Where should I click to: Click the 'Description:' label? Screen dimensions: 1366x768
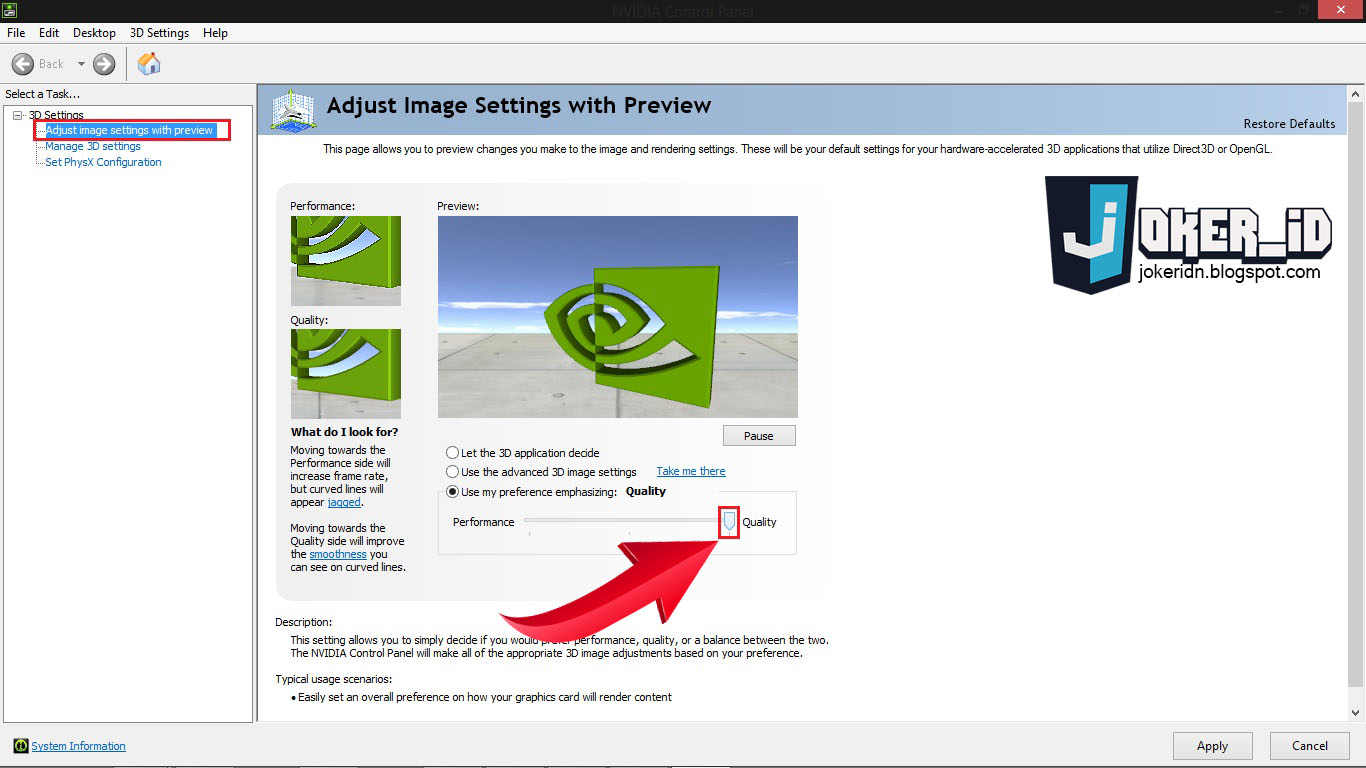coord(304,622)
